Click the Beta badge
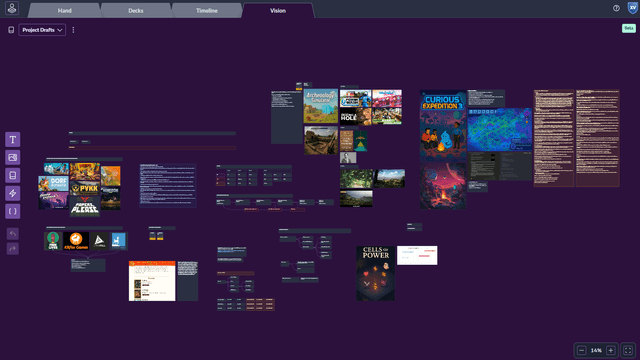The image size is (640, 360). coord(629,28)
